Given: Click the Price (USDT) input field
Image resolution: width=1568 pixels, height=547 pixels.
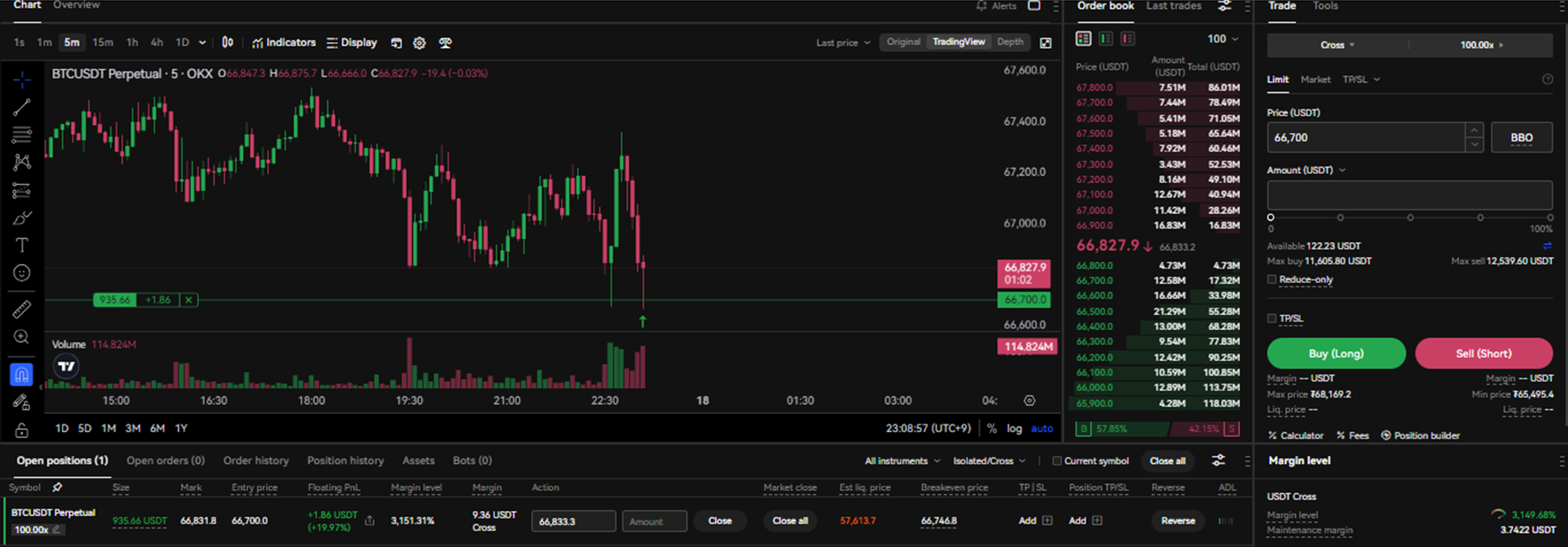Looking at the screenshot, I should (x=1366, y=137).
